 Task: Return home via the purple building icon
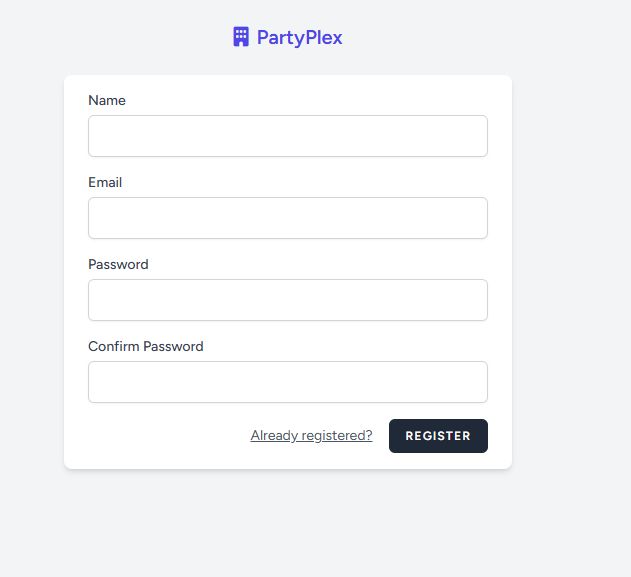[240, 38]
